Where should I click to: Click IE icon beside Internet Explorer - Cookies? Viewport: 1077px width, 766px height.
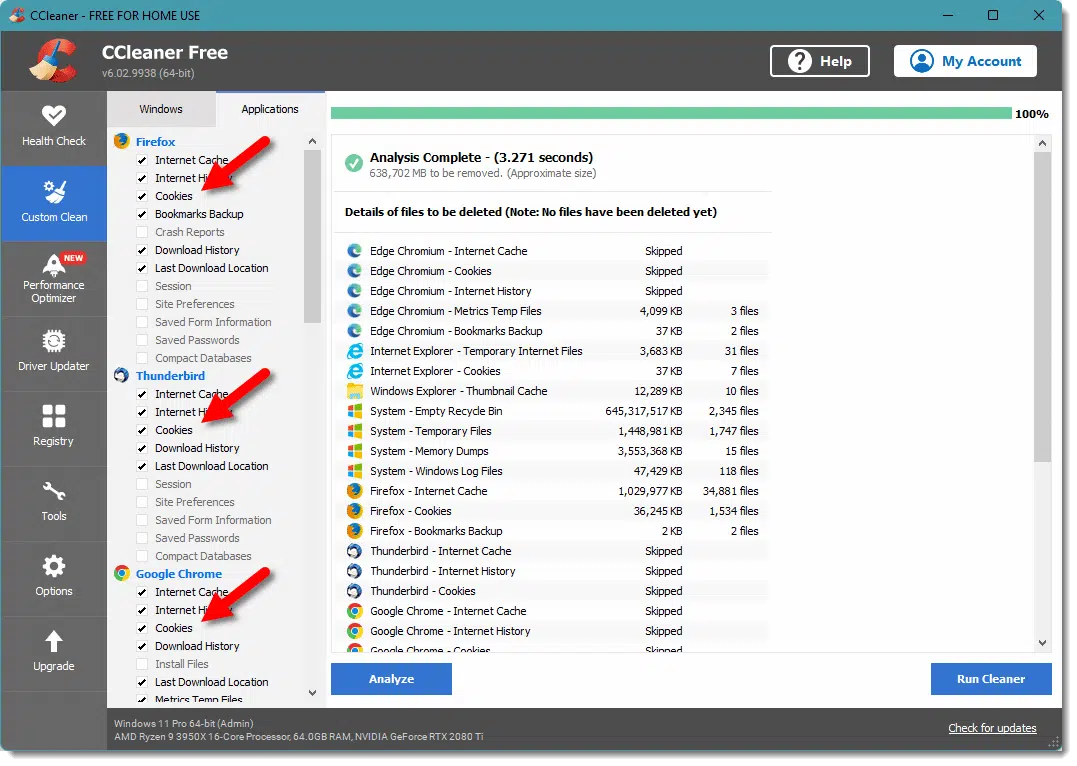[x=354, y=370]
